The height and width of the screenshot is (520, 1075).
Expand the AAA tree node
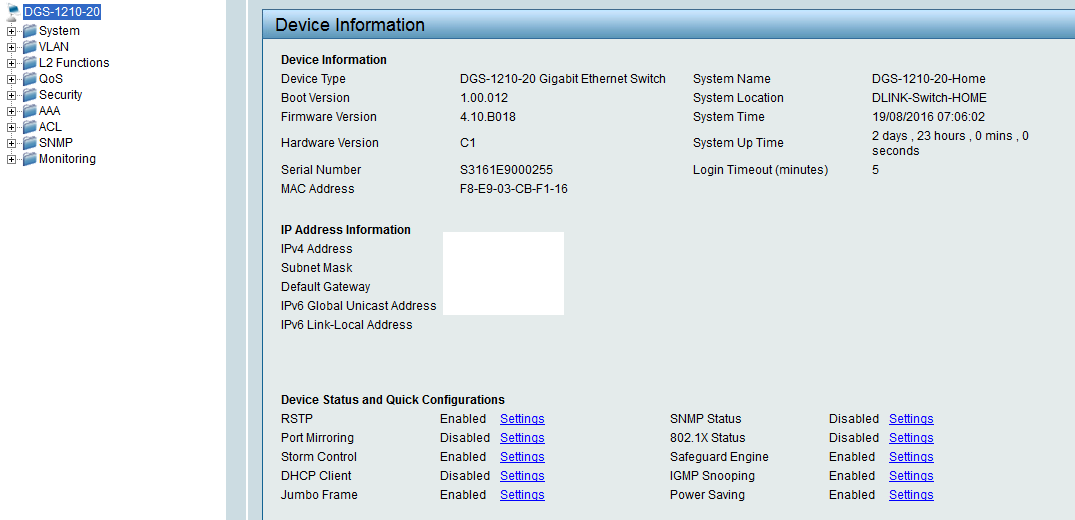(11, 111)
